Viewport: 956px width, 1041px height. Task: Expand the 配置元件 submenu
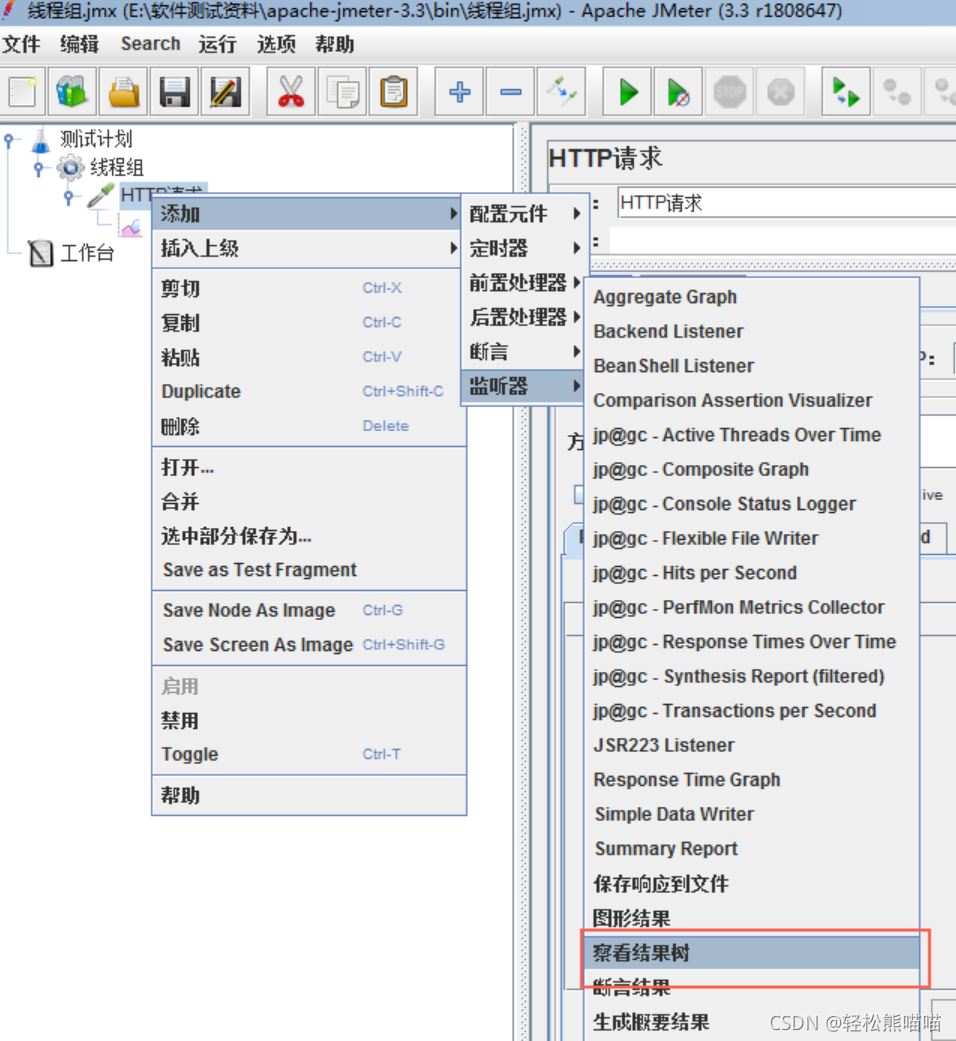click(524, 214)
